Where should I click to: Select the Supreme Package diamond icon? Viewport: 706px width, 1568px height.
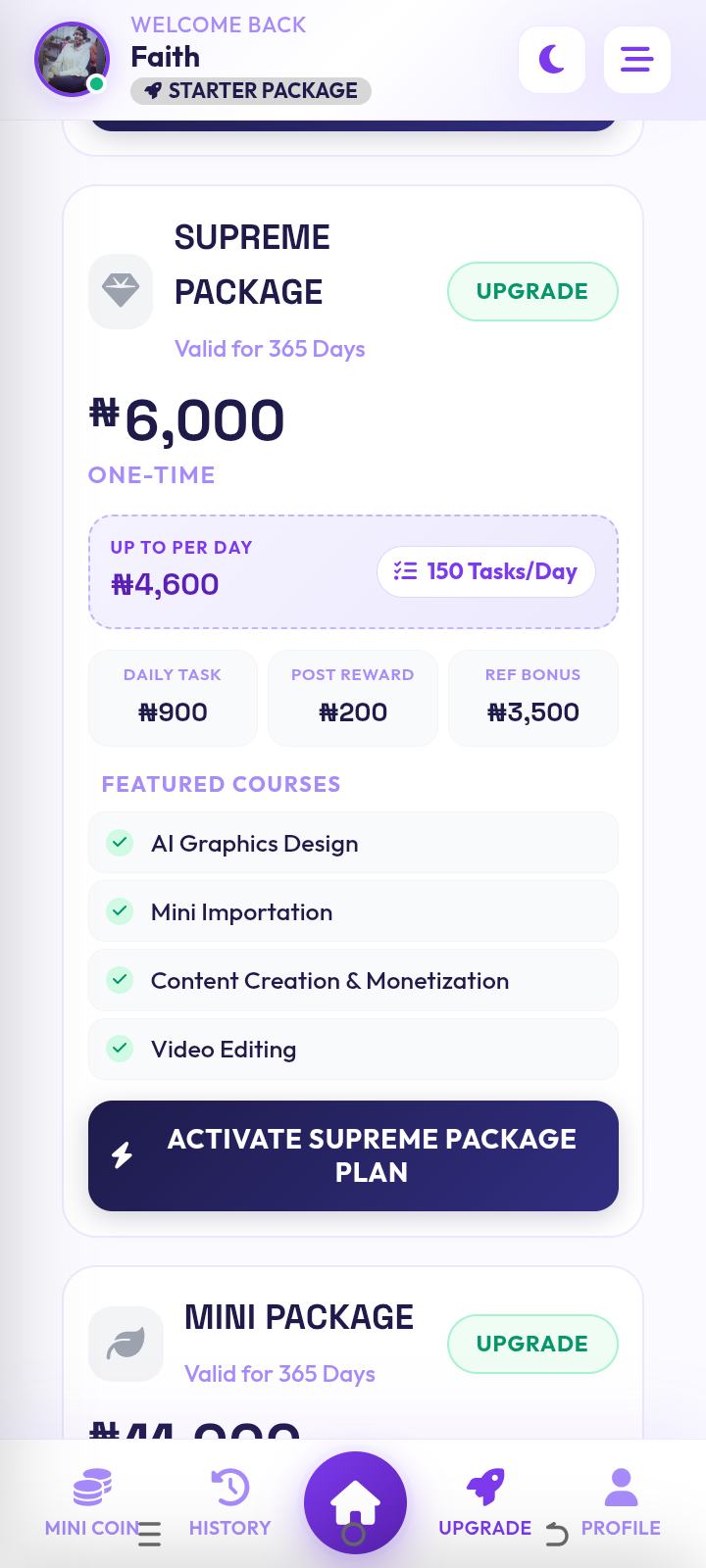pos(121,292)
